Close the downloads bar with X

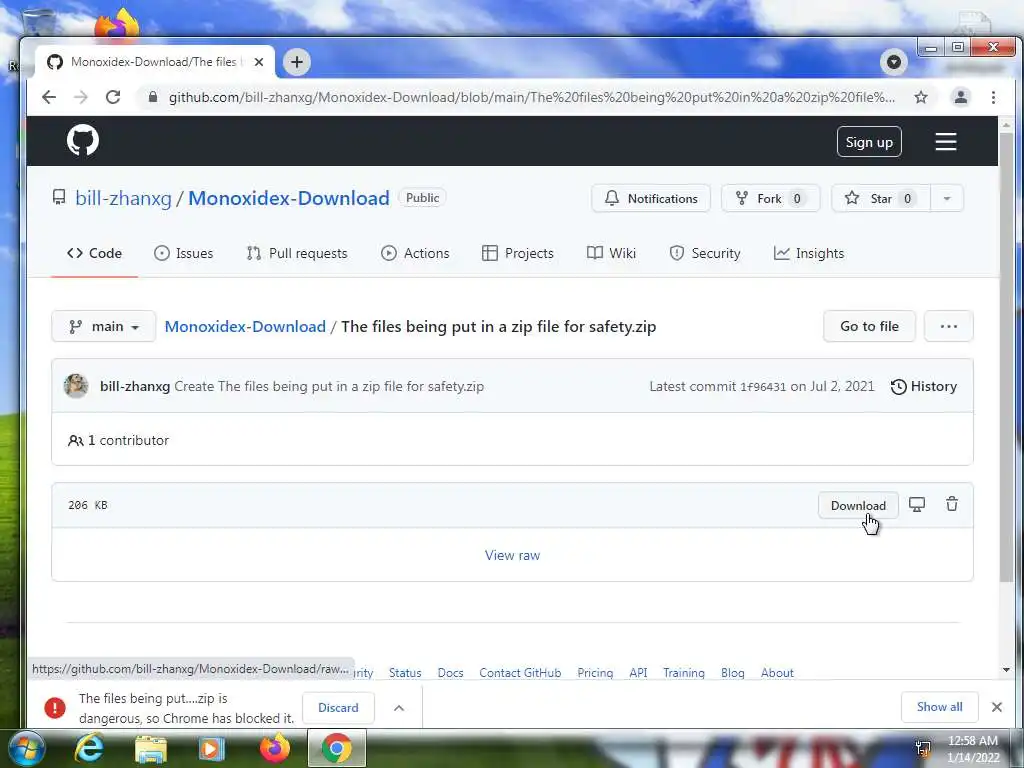(997, 707)
